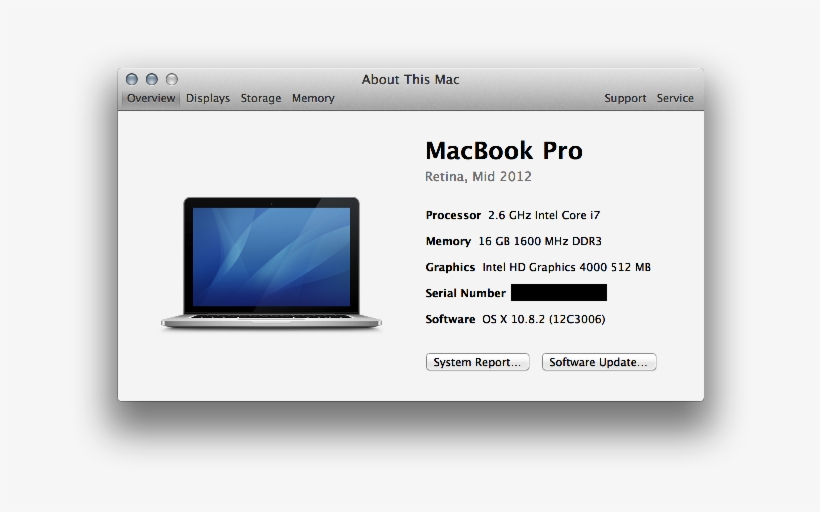The image size is (820, 512).
Task: Switch to the Overview tab
Action: [151, 98]
